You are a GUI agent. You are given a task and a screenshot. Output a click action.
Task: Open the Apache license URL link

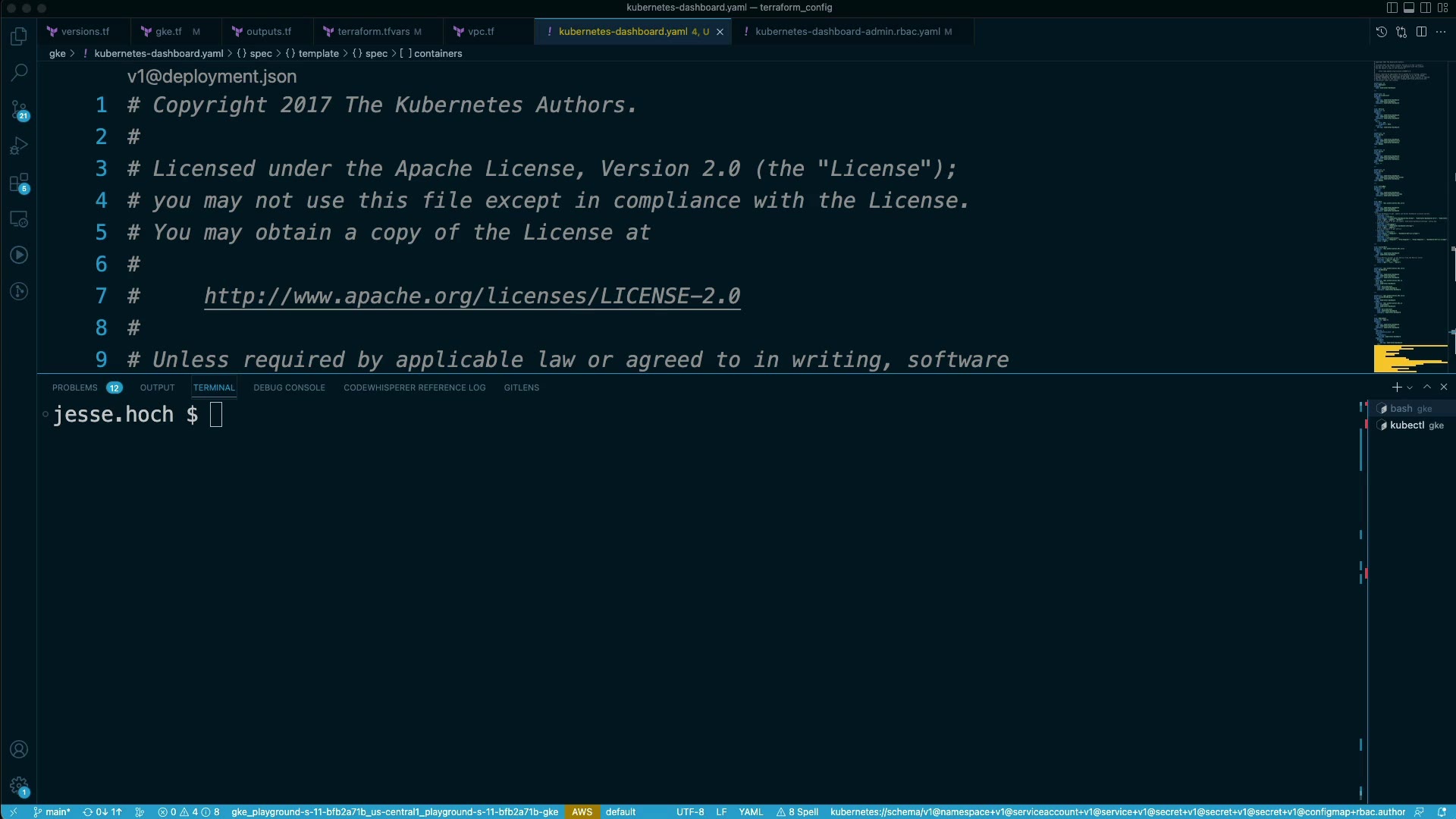tap(472, 296)
